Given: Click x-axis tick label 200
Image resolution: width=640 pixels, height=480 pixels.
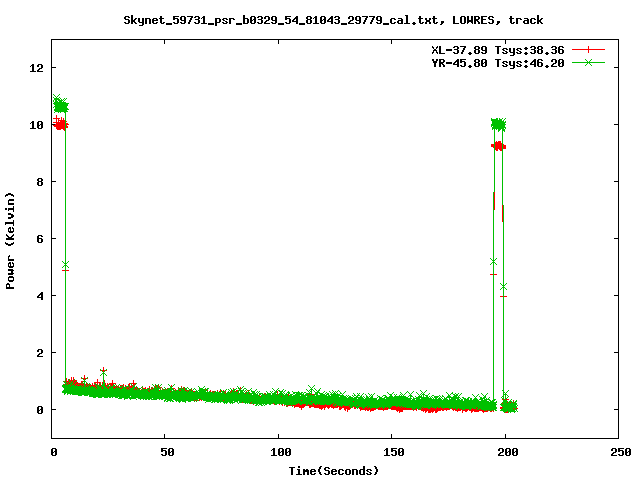Looking at the screenshot, I should [507, 452].
